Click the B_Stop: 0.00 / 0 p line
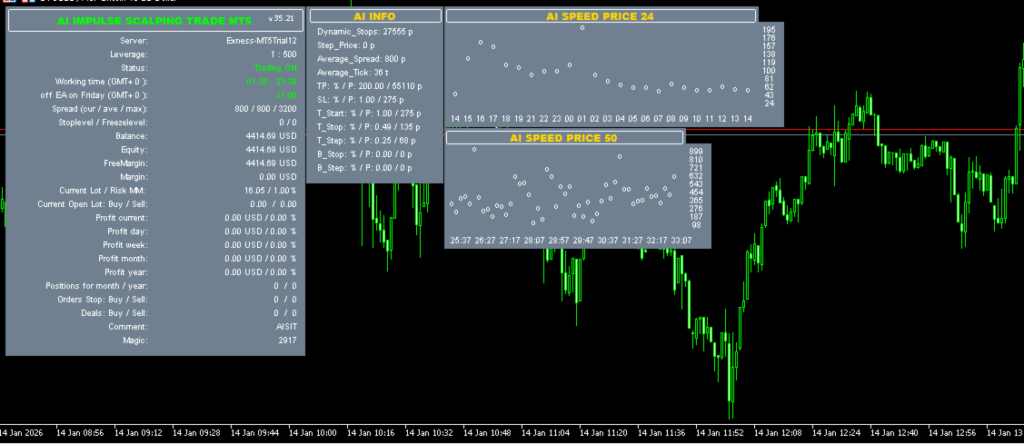 (x=364, y=155)
